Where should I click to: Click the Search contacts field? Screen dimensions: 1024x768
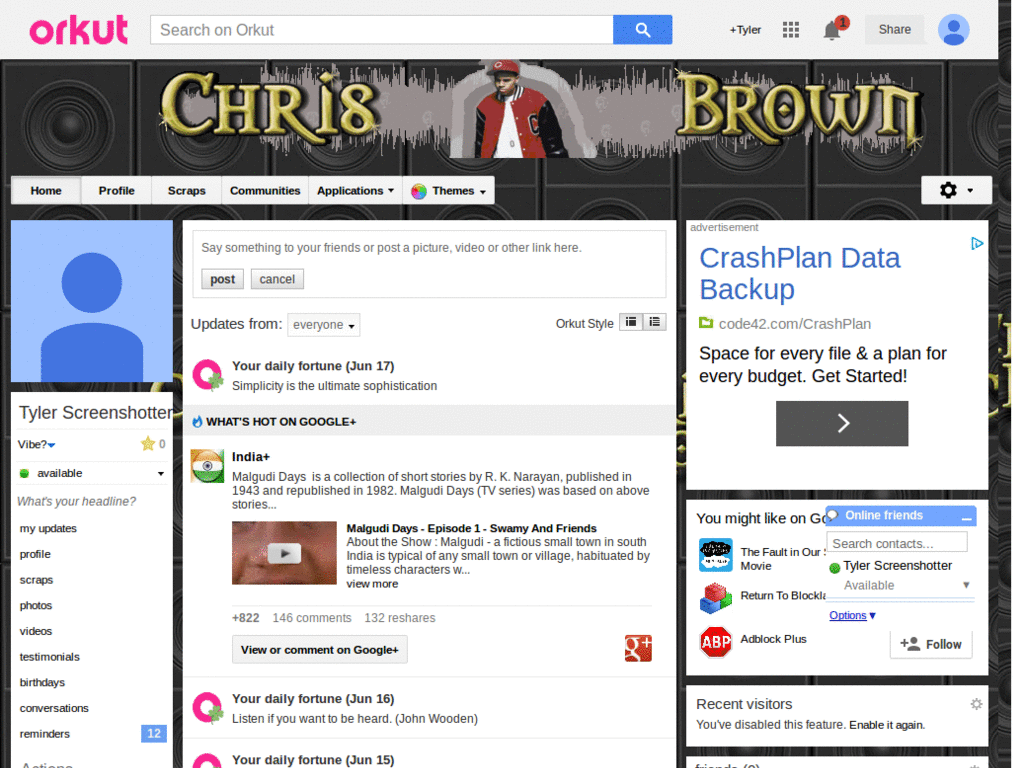click(x=897, y=543)
